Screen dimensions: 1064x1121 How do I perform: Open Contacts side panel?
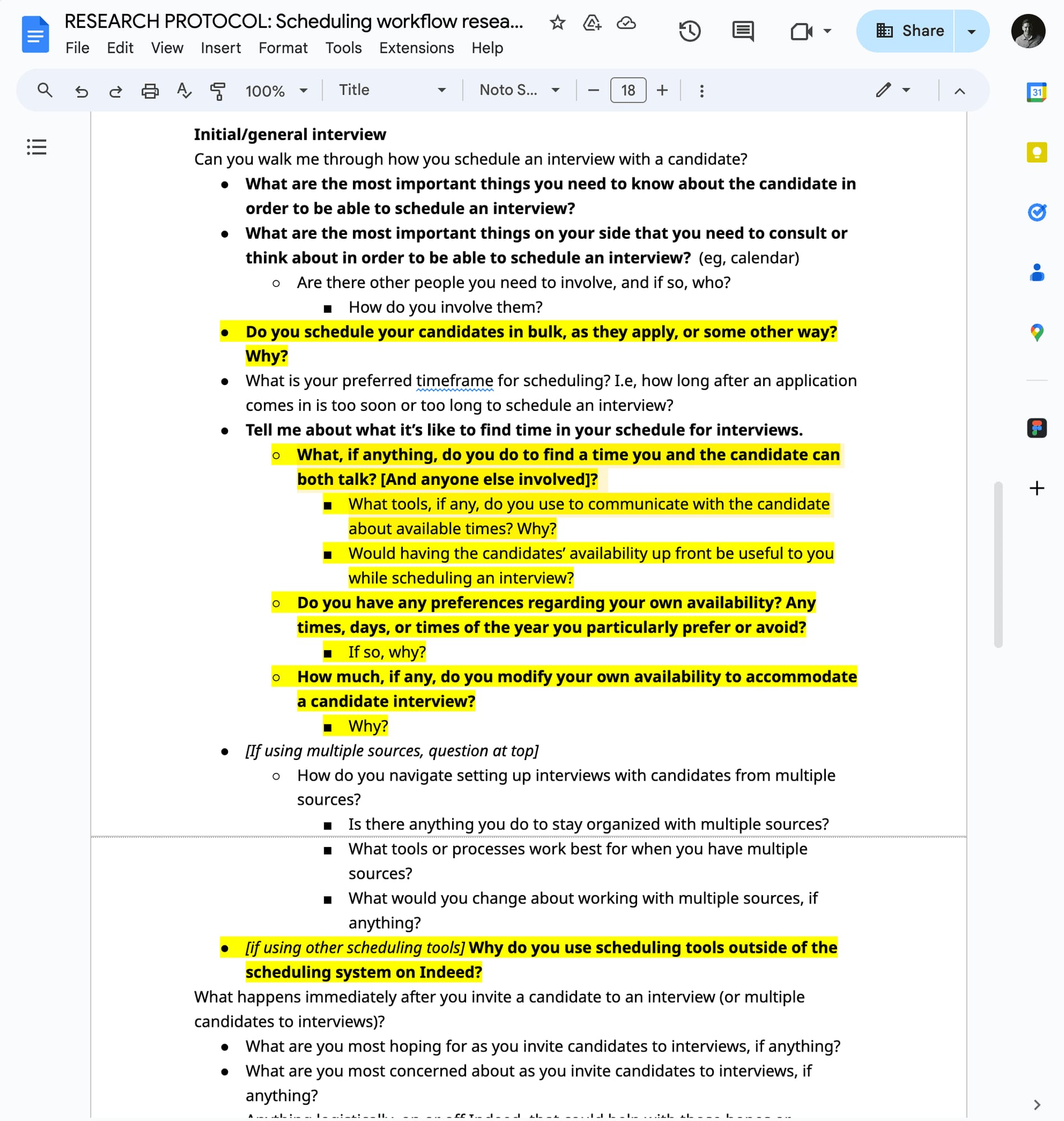point(1036,272)
